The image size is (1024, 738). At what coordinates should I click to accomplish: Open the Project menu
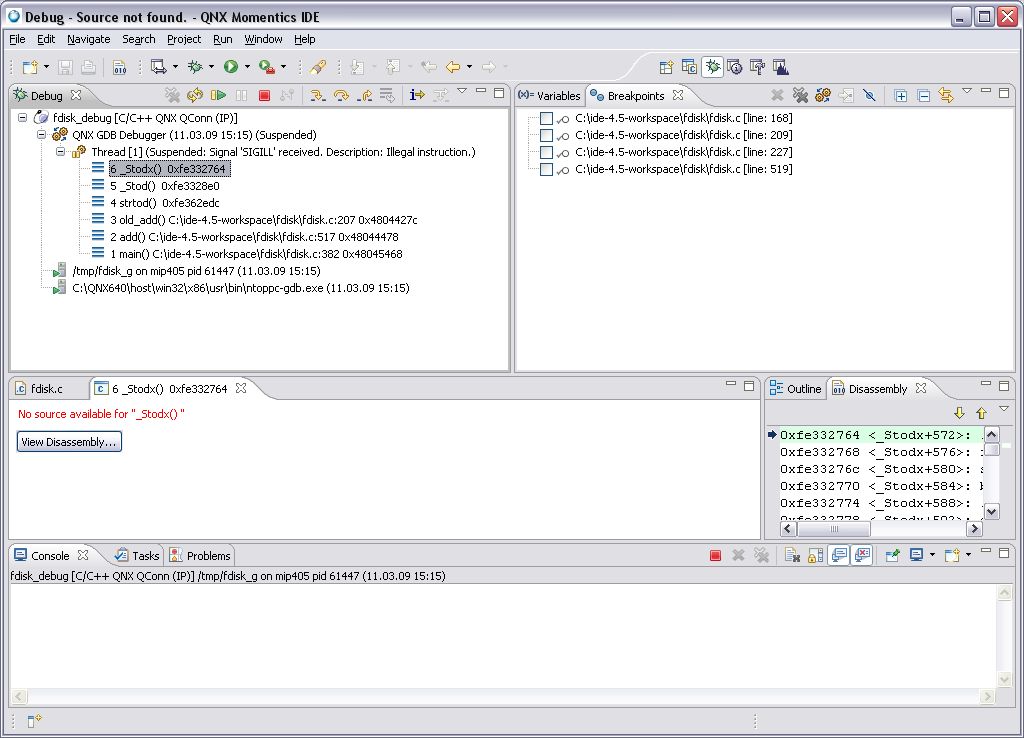pyautogui.click(x=184, y=39)
